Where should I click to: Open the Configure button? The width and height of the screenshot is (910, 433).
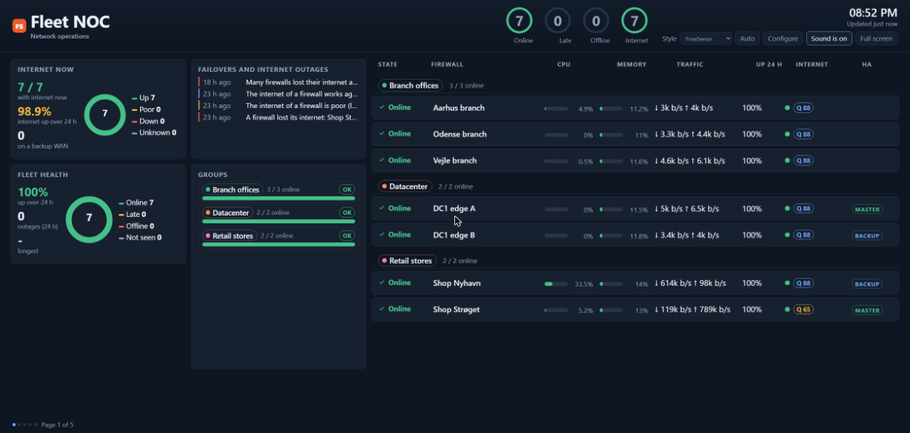tap(783, 39)
